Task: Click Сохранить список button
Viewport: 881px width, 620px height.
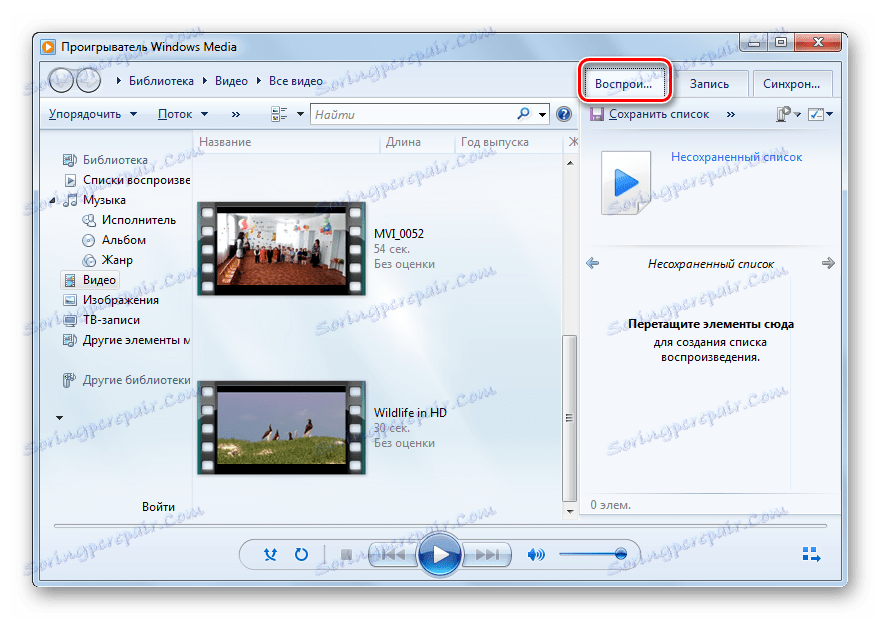Action: click(650, 114)
